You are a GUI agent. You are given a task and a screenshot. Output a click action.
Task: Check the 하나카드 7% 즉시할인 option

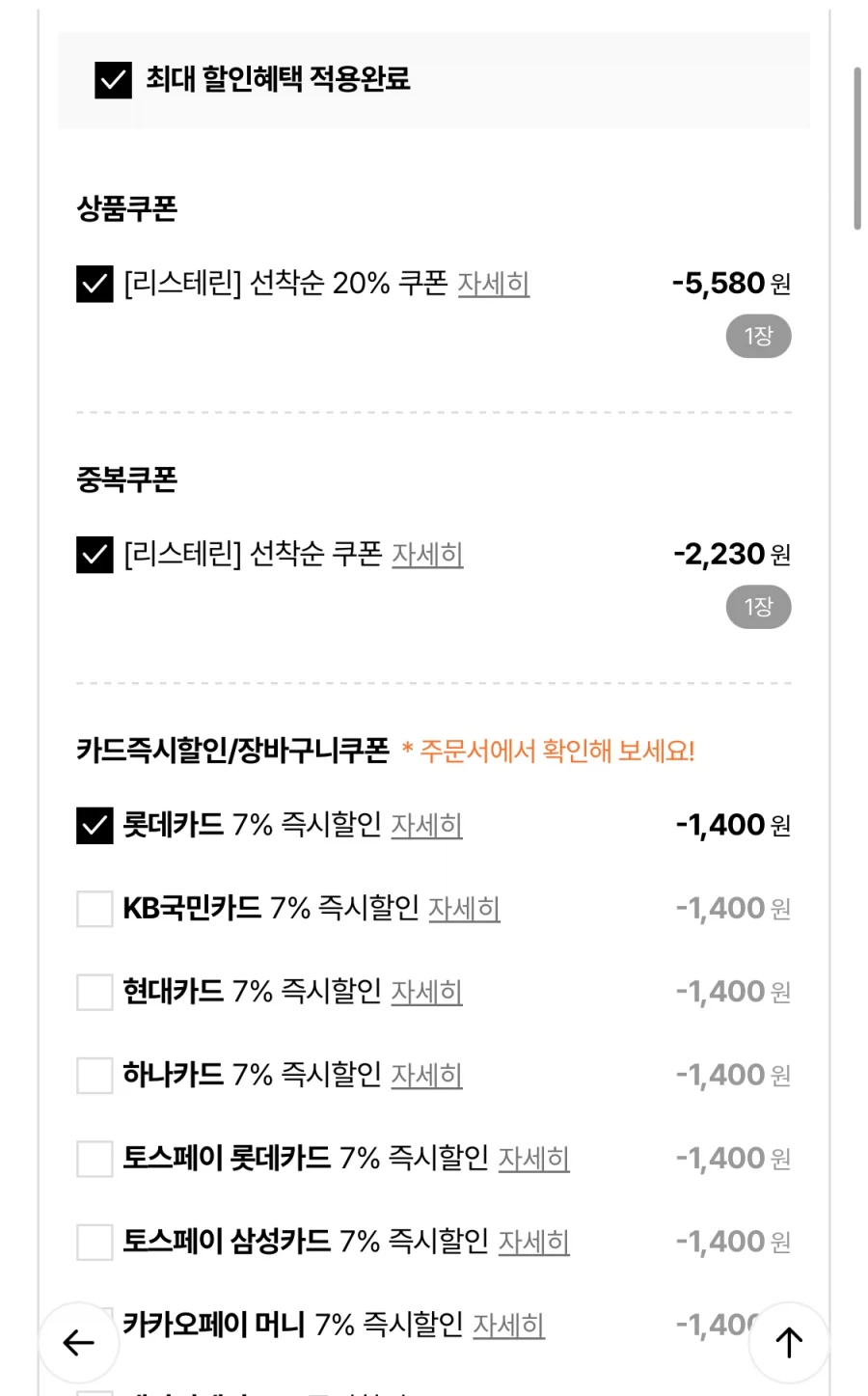pyautogui.click(x=93, y=1074)
